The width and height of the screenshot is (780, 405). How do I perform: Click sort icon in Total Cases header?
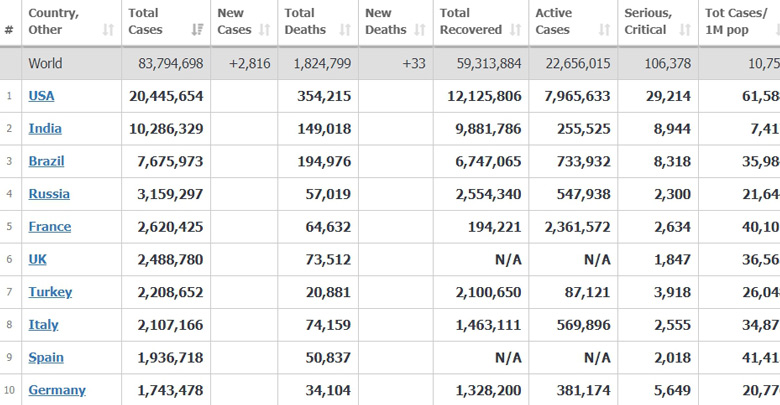(197, 30)
